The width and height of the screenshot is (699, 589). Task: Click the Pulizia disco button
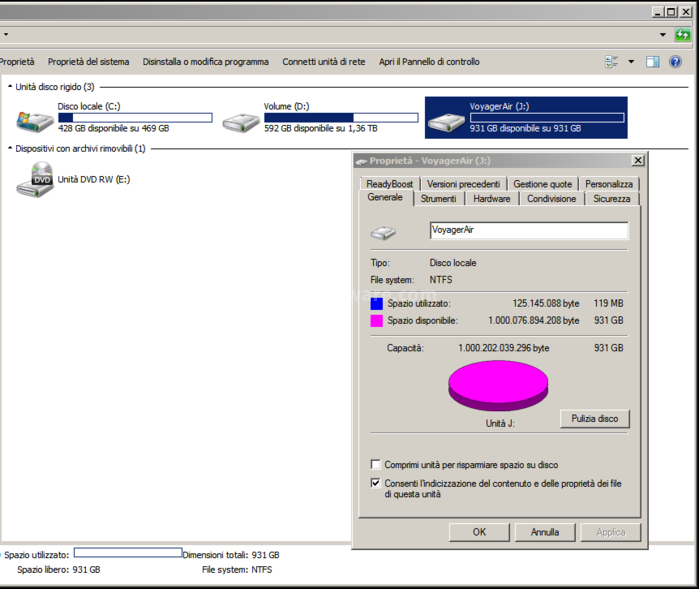(595, 419)
